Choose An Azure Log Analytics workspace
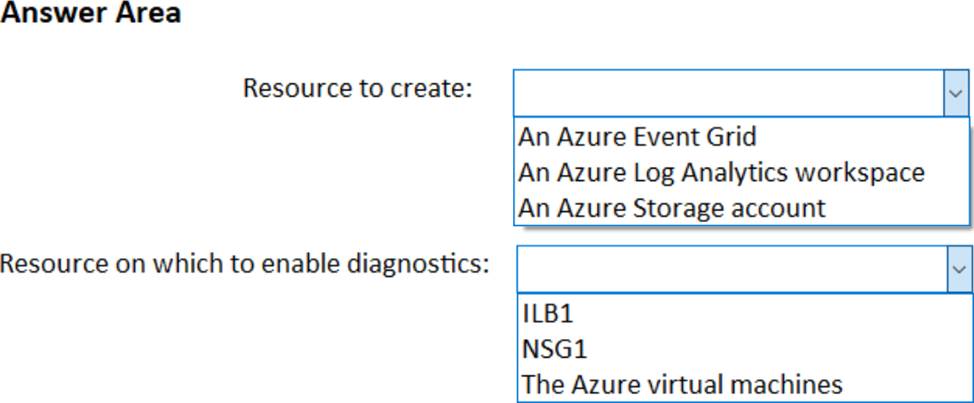The width and height of the screenshot is (974, 403). (721, 172)
